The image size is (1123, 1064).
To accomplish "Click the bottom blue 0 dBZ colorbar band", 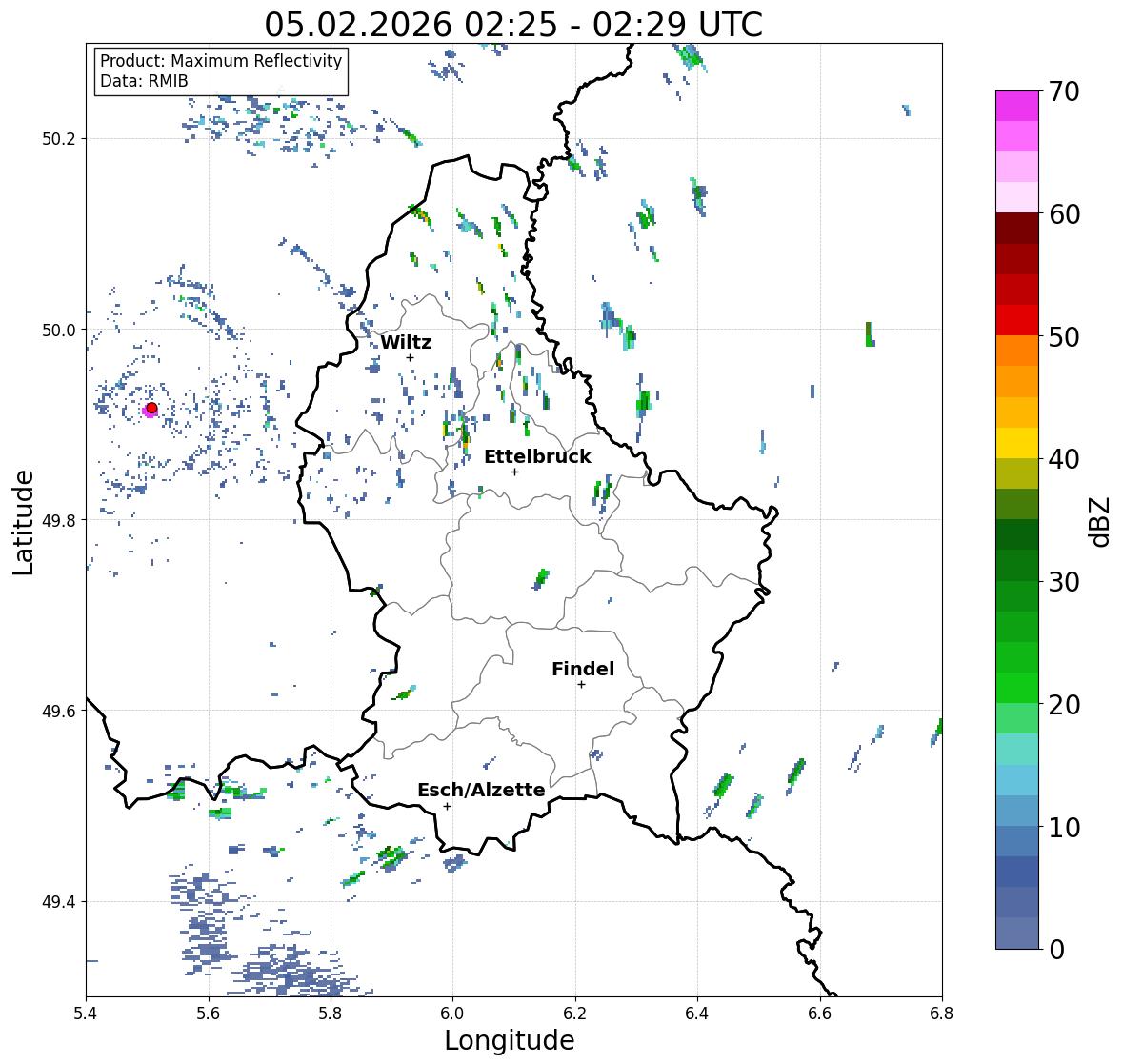I will tap(1017, 934).
